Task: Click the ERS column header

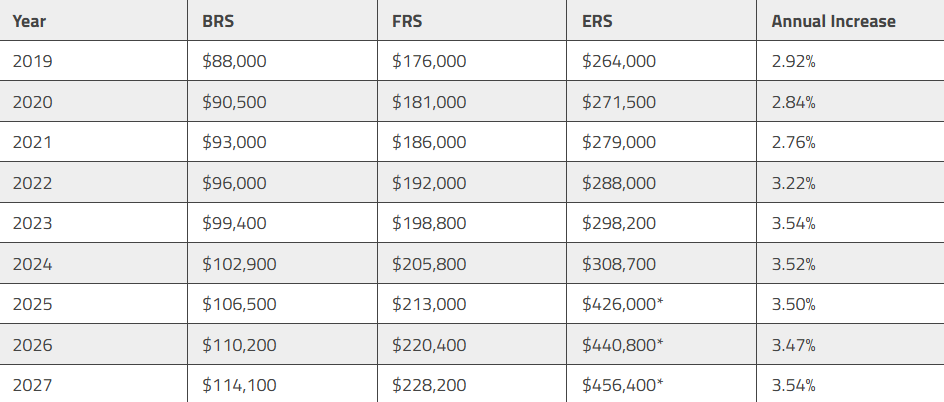Action: (x=661, y=20)
